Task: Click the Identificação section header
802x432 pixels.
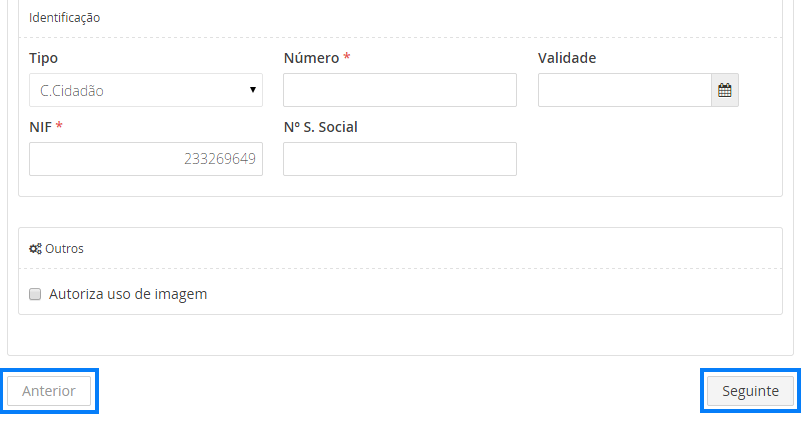Action: [65, 18]
